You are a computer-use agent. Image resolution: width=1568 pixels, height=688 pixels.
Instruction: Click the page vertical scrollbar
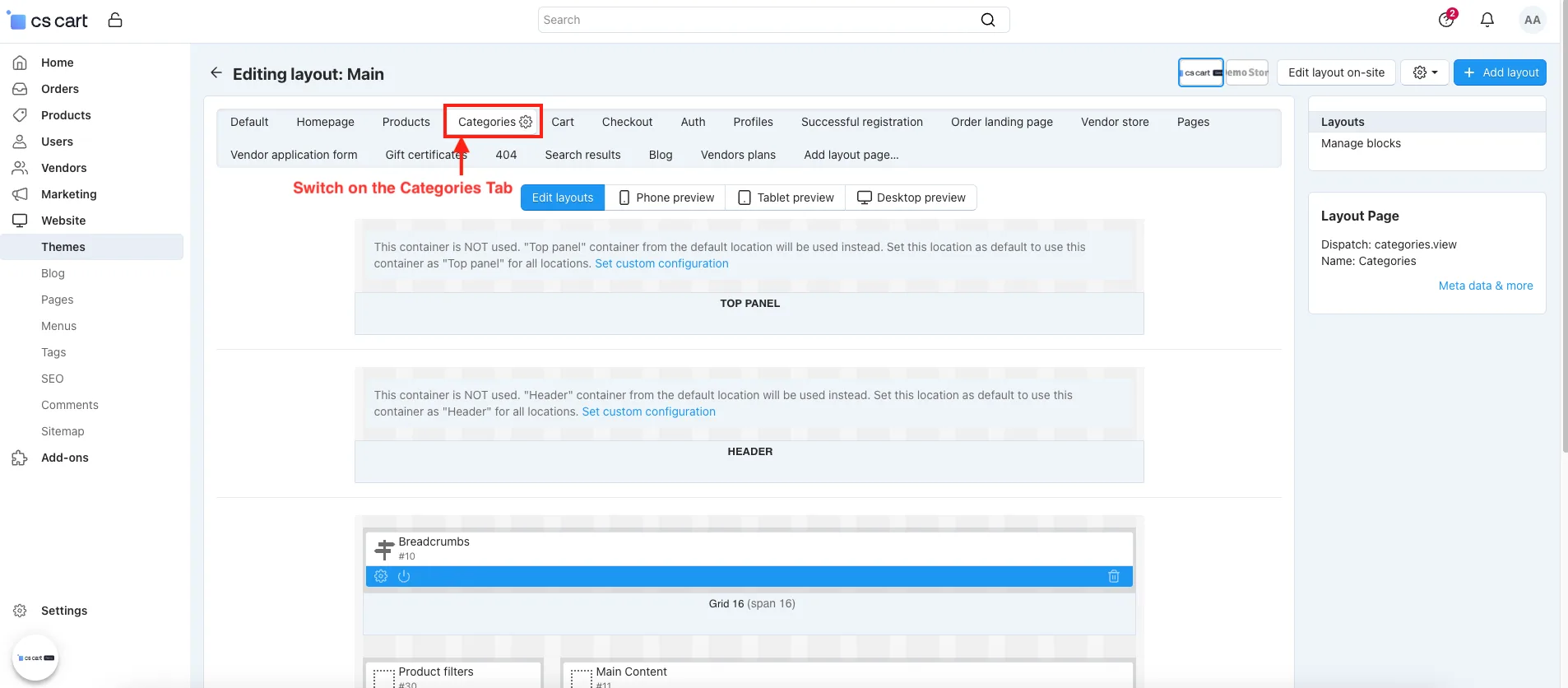(1564, 247)
